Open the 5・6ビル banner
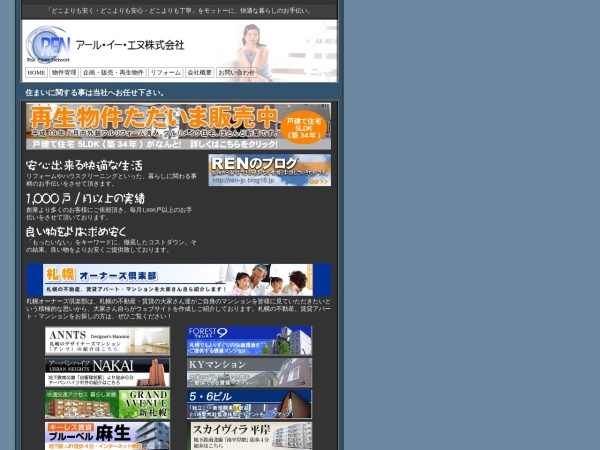 point(249,404)
